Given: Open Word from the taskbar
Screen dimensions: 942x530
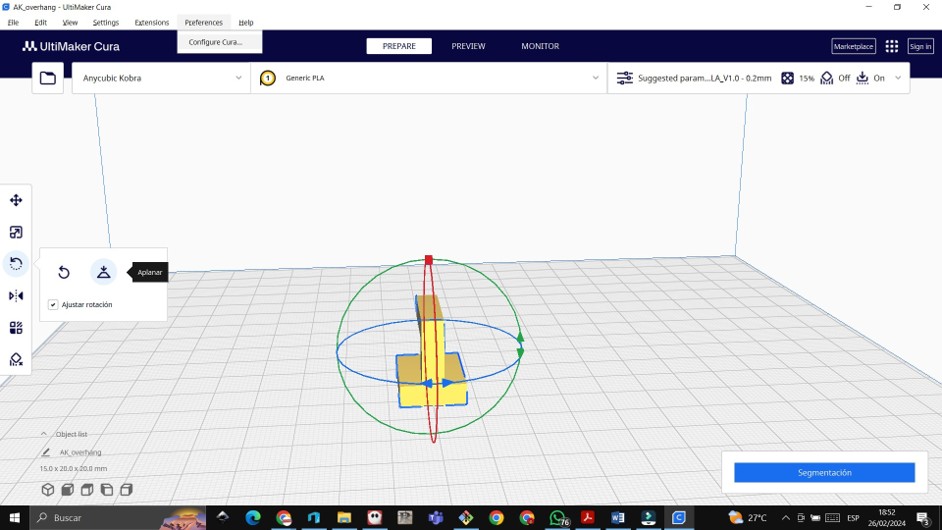Looking at the screenshot, I should [618, 517].
